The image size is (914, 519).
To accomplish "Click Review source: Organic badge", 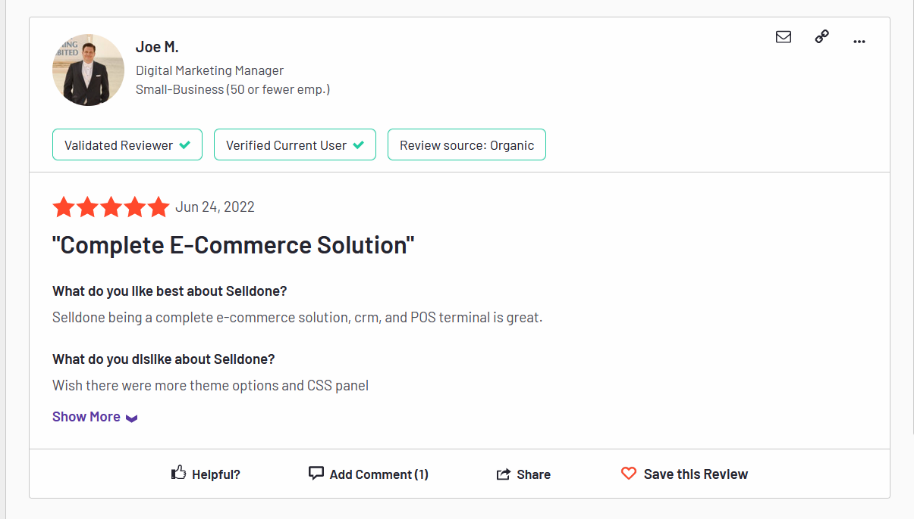I will [x=466, y=145].
